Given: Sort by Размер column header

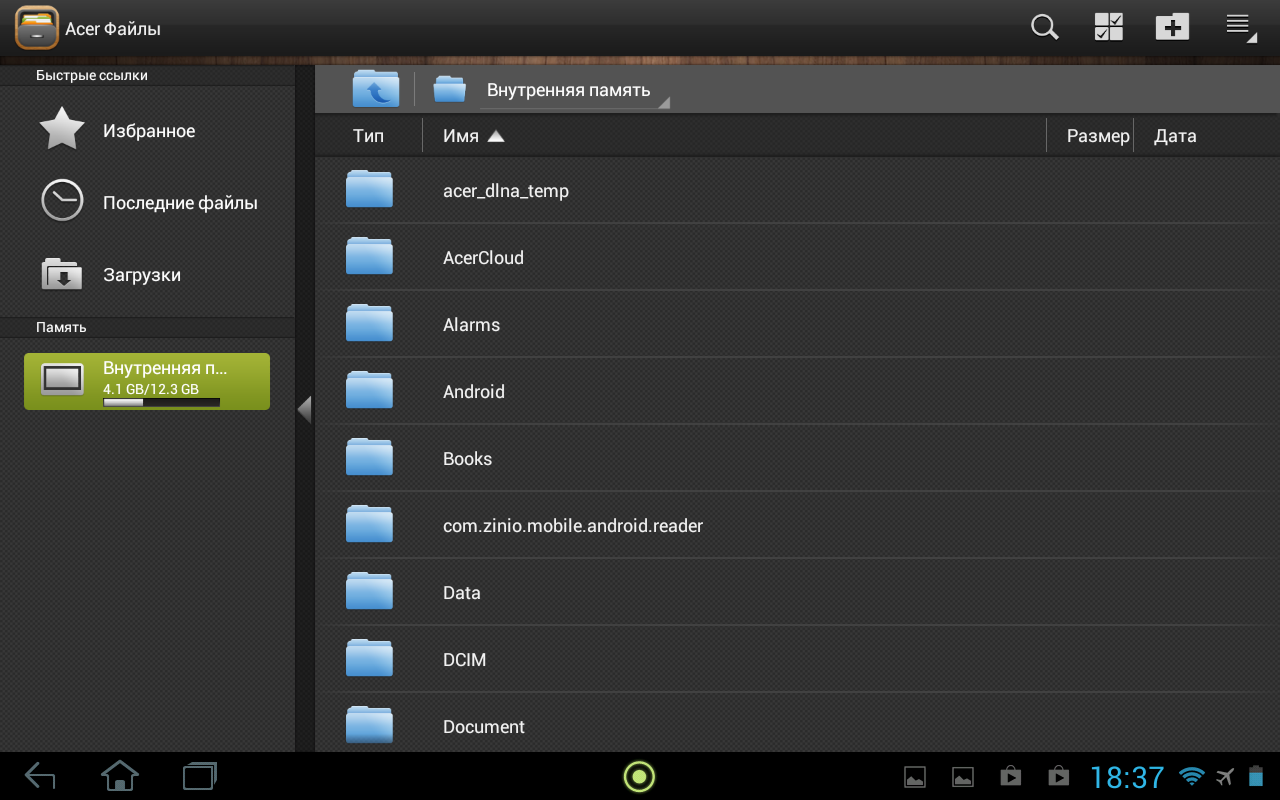Looking at the screenshot, I should (1097, 136).
